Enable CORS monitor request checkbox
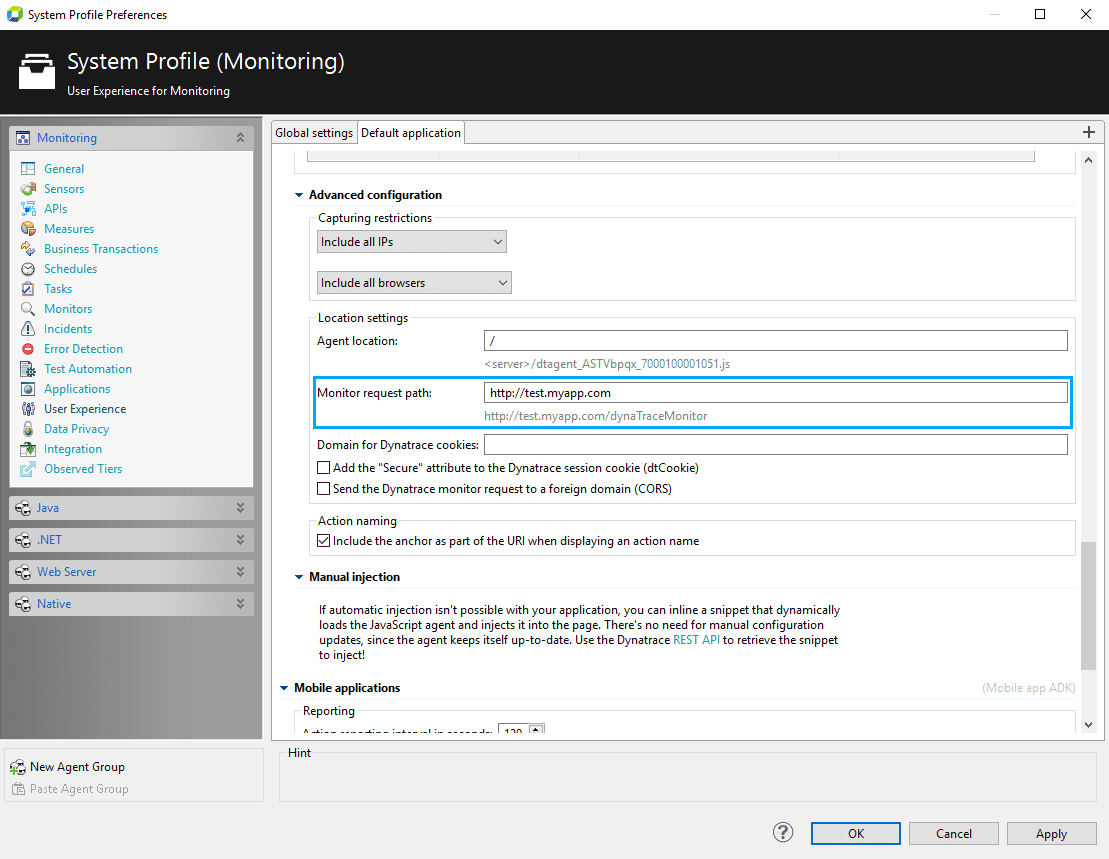 coord(323,489)
